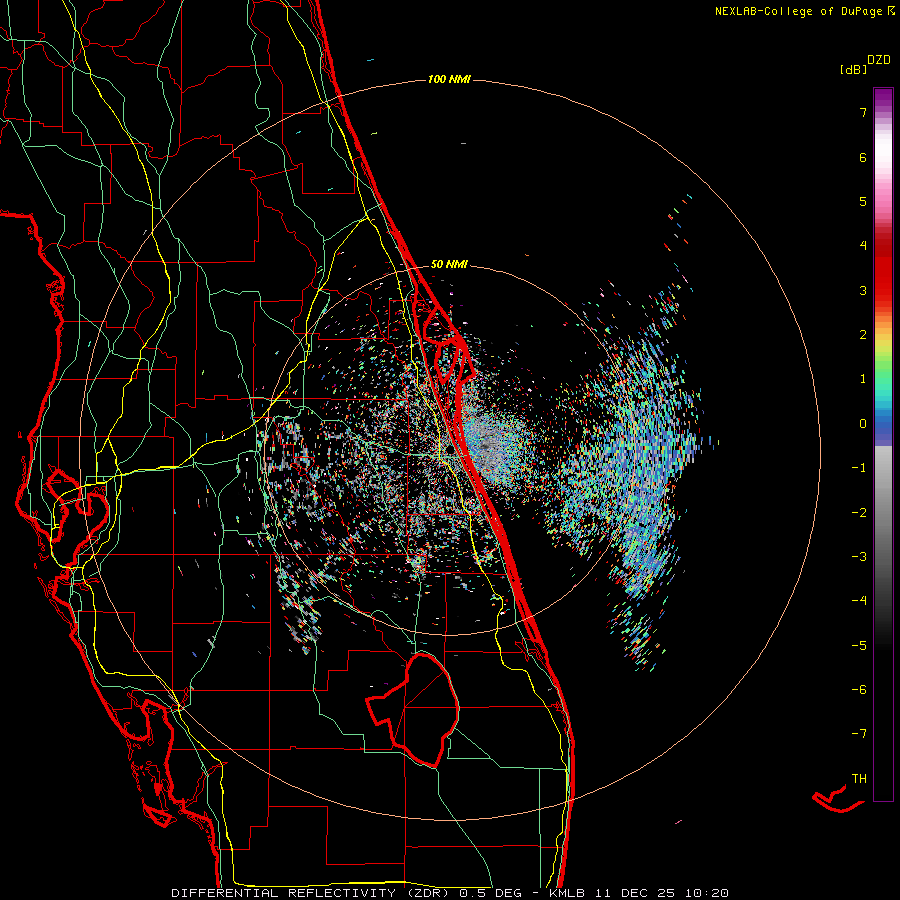Click the -6 value on color scale
The width and height of the screenshot is (900, 900).
859,689
